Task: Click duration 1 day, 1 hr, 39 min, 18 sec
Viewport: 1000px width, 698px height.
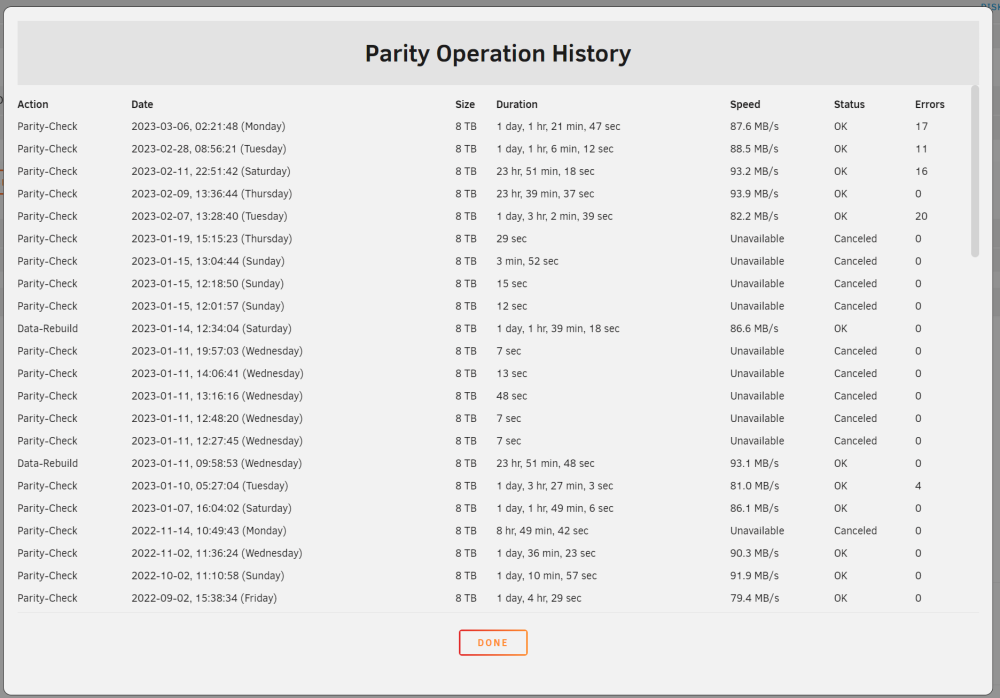Action: (x=558, y=329)
